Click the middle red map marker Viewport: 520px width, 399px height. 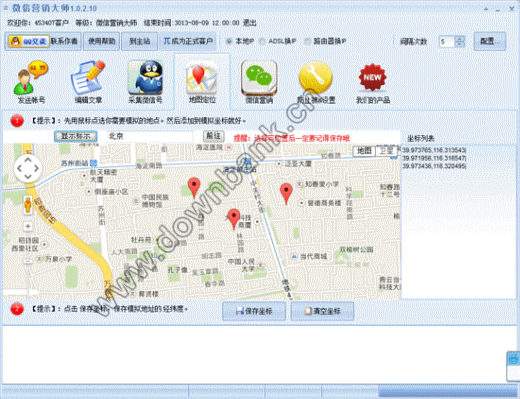pyautogui.click(x=234, y=219)
